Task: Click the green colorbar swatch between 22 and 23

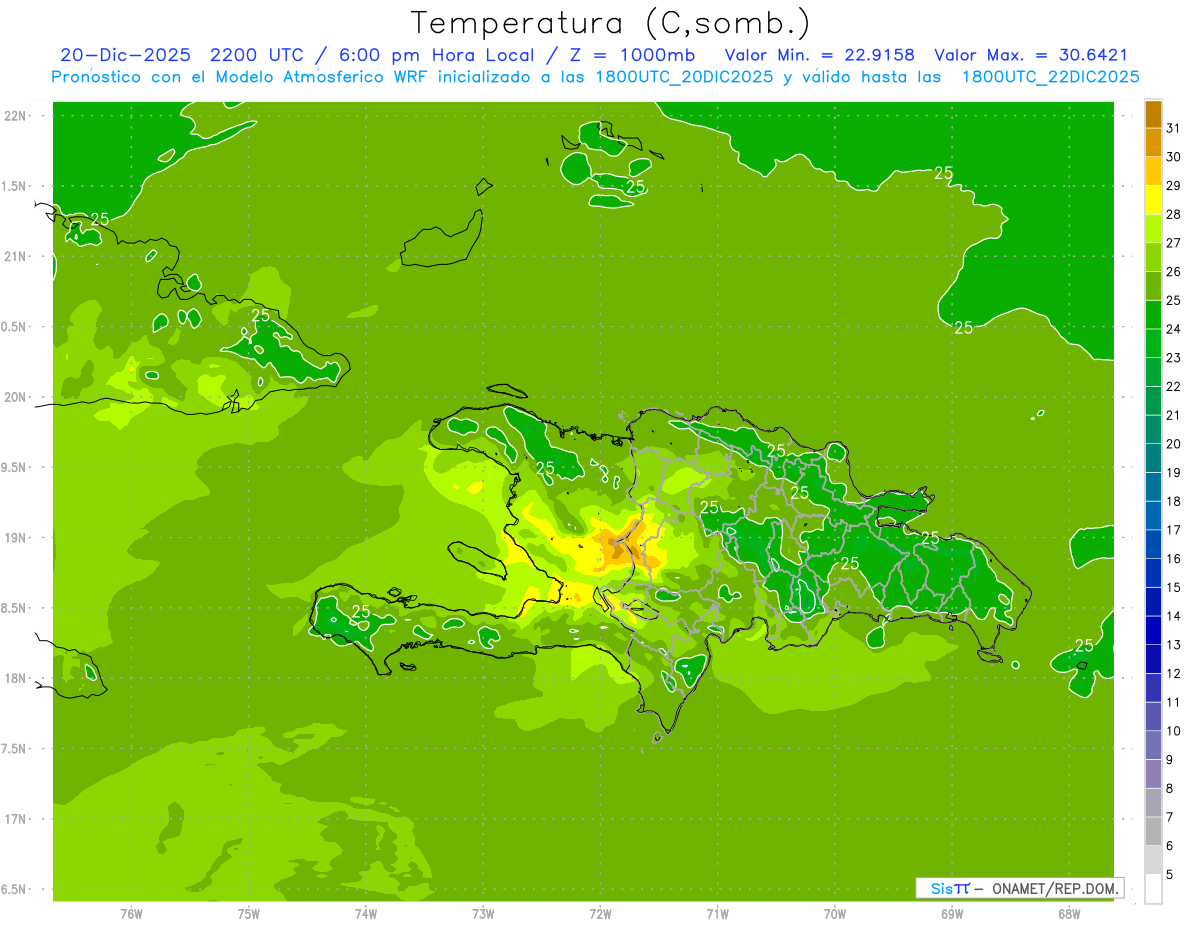Action: point(1153,372)
